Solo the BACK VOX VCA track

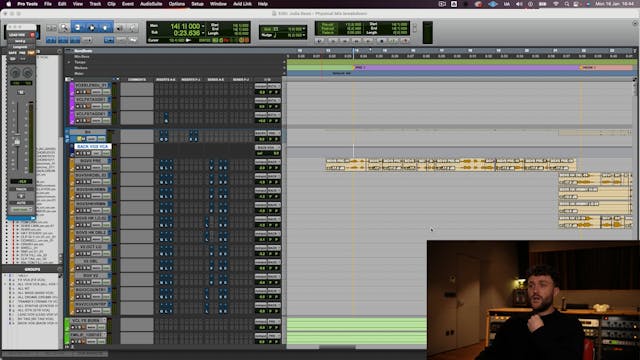[83, 153]
